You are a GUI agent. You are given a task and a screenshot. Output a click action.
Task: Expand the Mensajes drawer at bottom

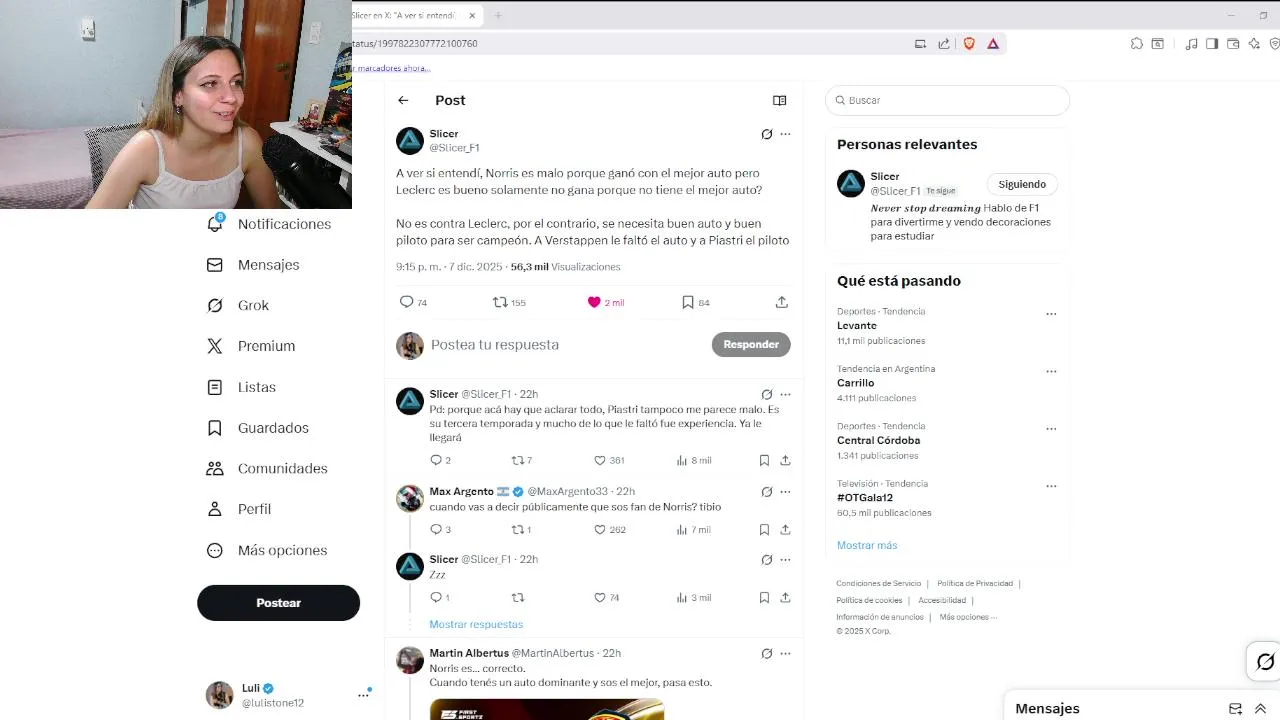(1260, 709)
